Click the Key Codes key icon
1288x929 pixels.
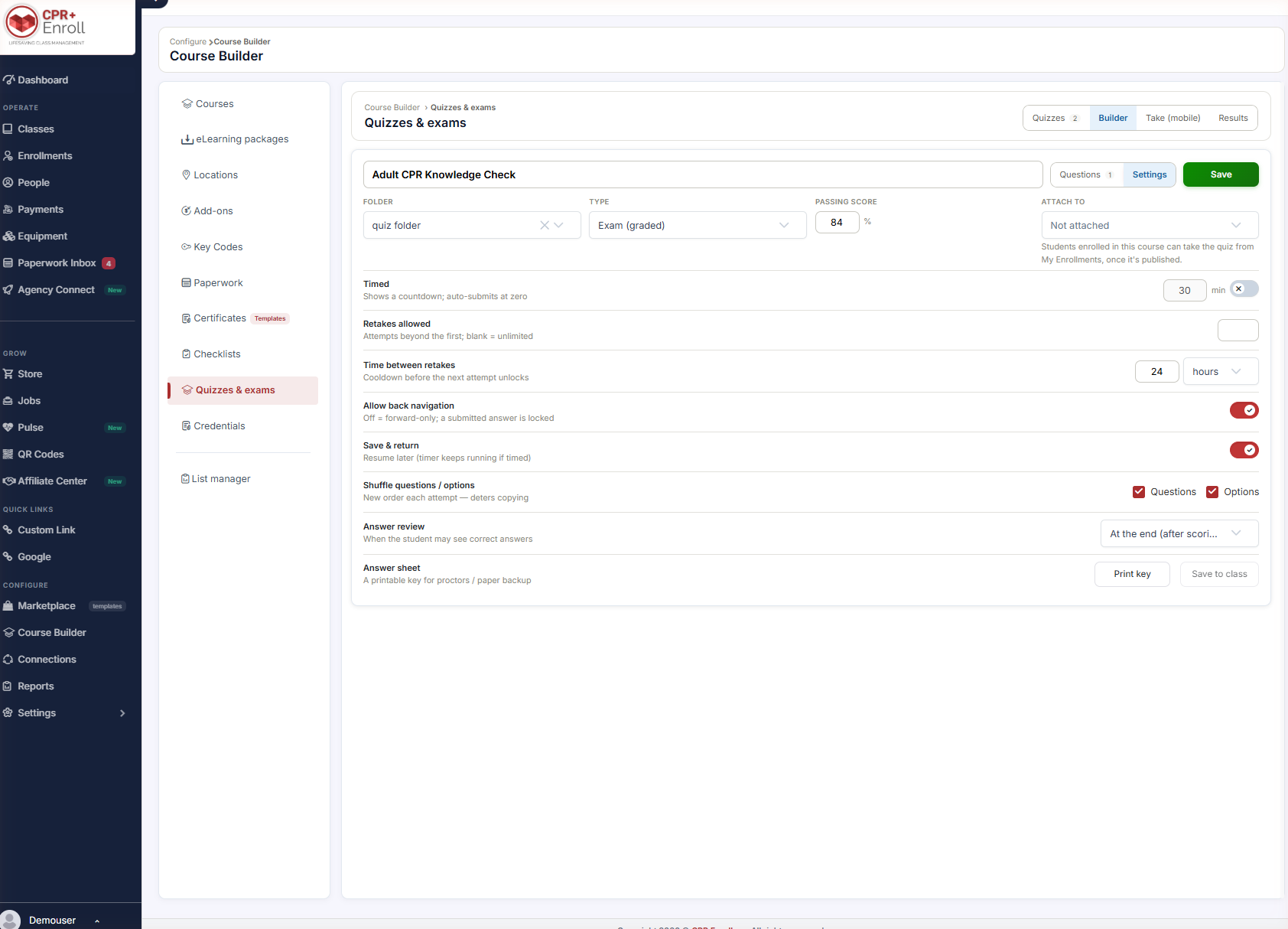186,247
